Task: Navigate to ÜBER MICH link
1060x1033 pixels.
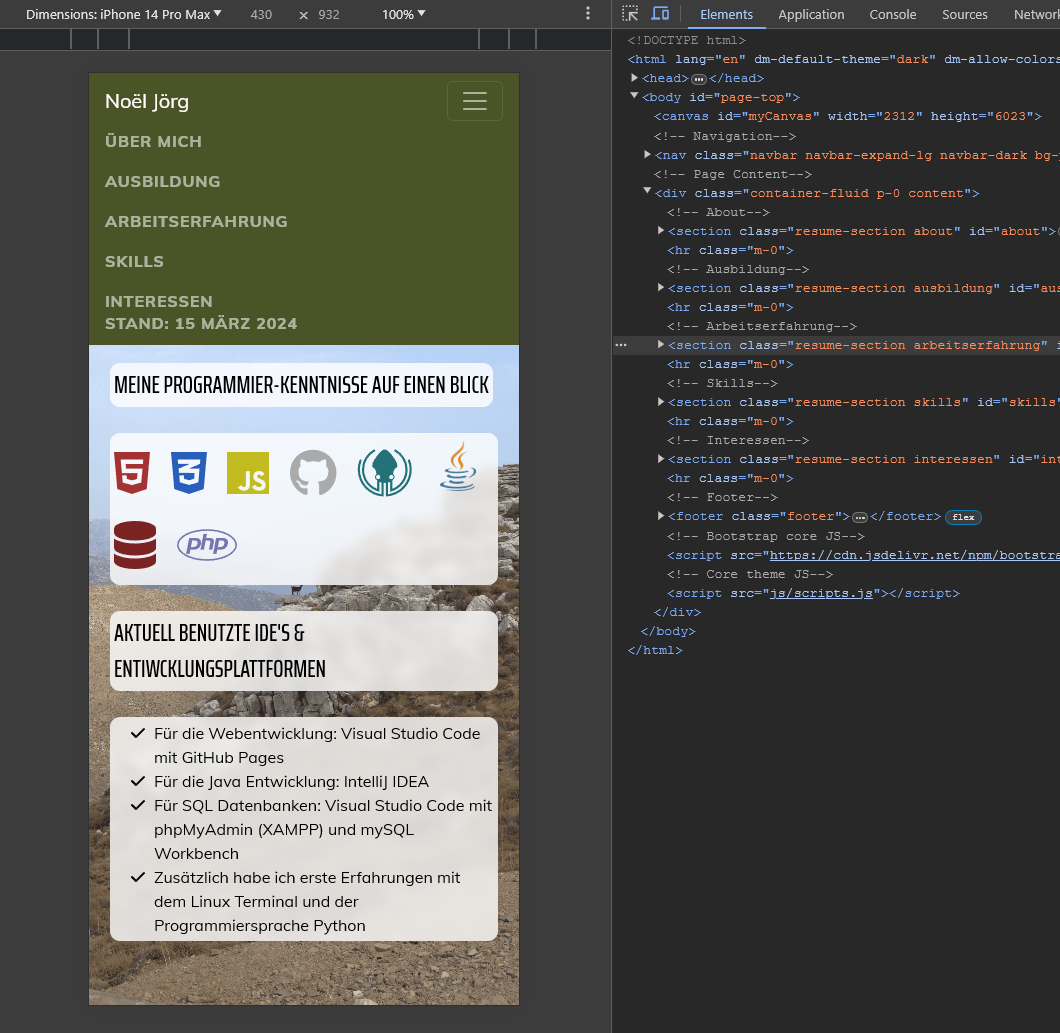Action: pos(153,141)
